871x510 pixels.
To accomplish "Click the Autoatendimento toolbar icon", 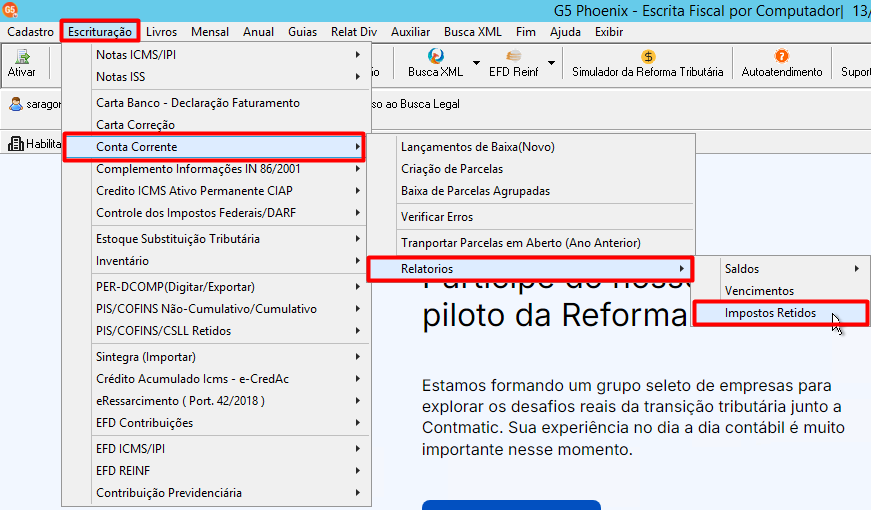I will pyautogui.click(x=782, y=56).
